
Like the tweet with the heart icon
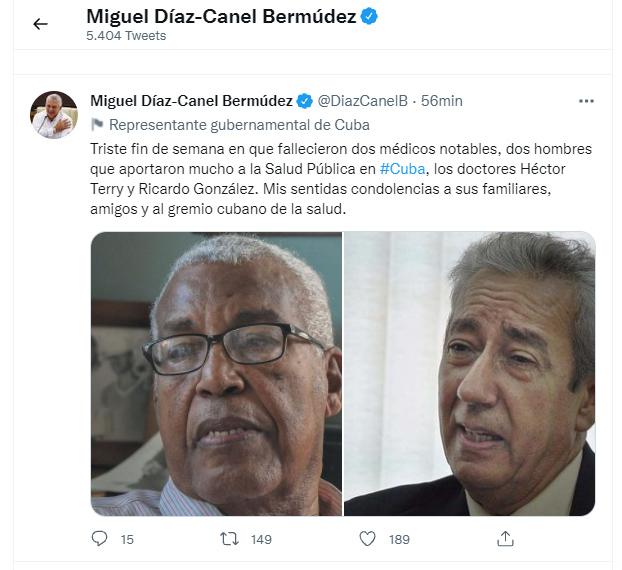[367, 539]
